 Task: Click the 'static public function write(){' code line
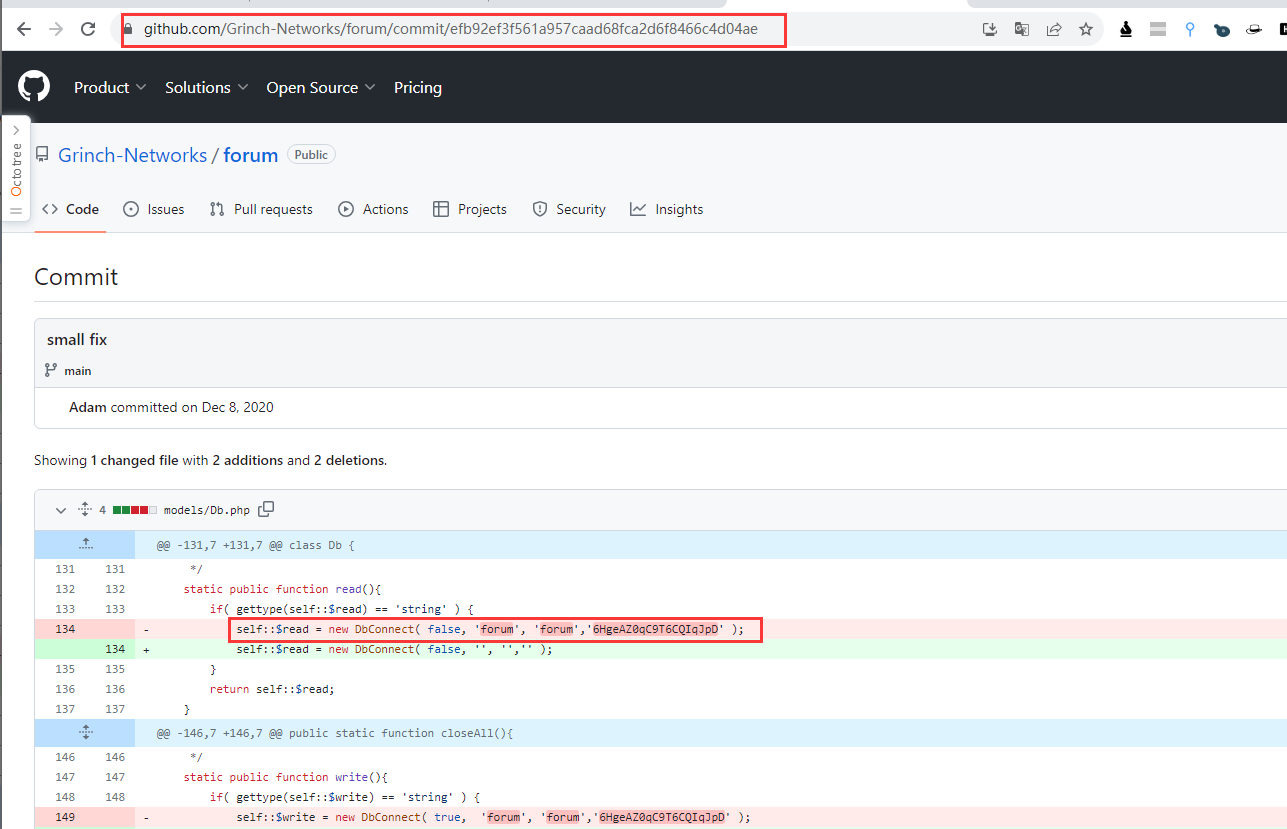click(286, 777)
